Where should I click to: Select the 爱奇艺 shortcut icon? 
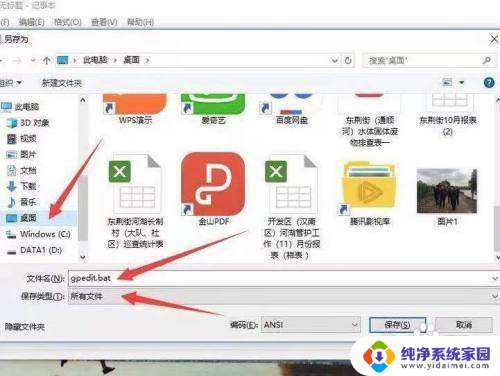[x=213, y=104]
